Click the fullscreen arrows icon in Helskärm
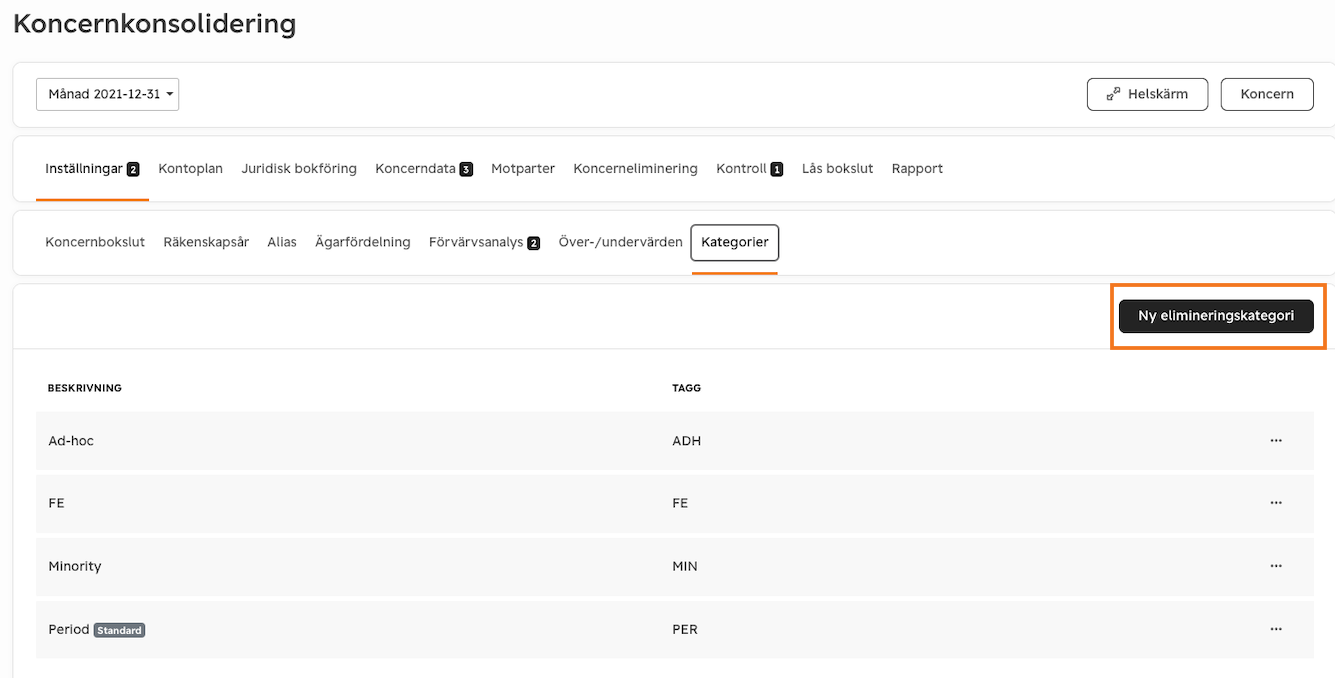The width and height of the screenshot is (1335, 678). coord(1113,94)
